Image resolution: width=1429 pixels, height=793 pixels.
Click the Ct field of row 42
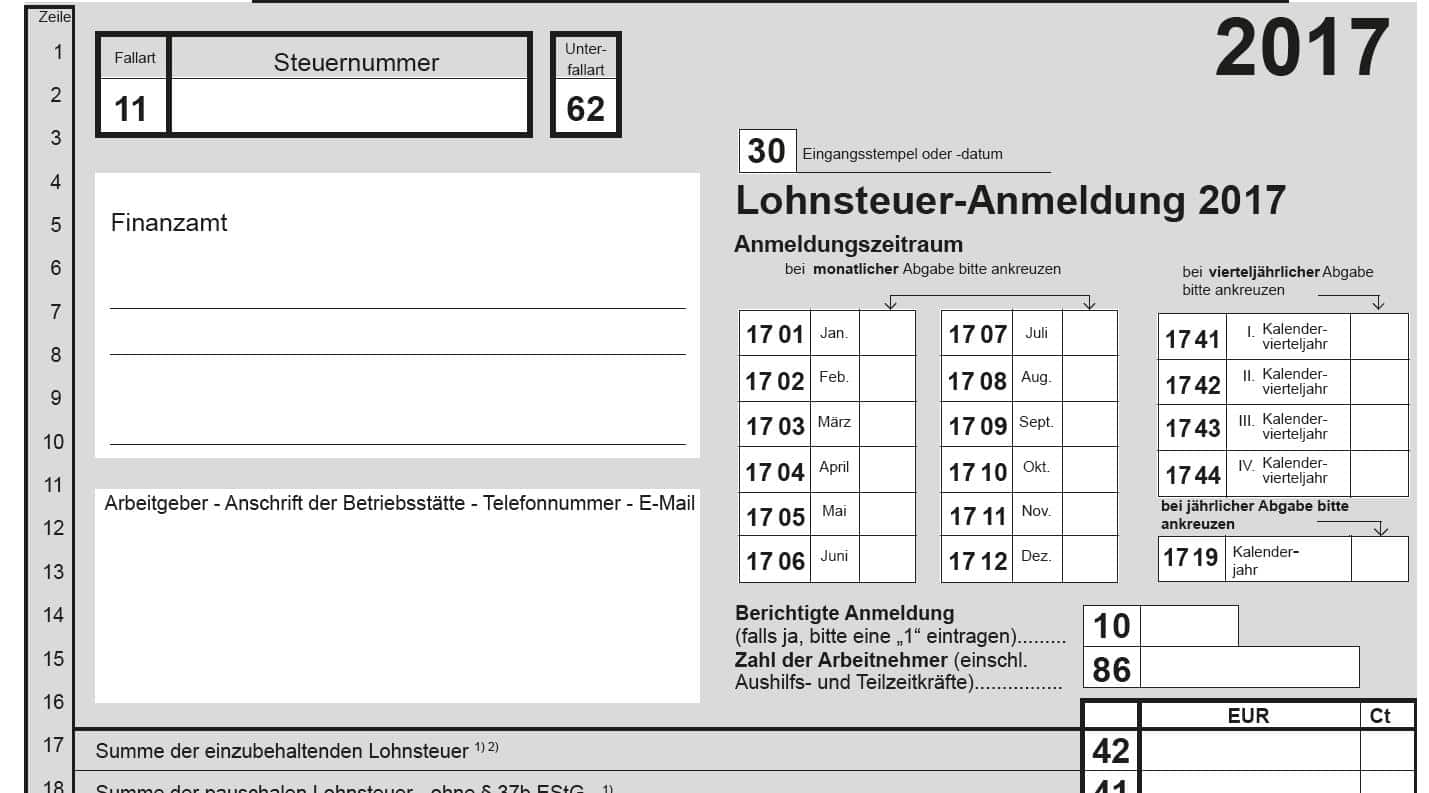click(1386, 750)
